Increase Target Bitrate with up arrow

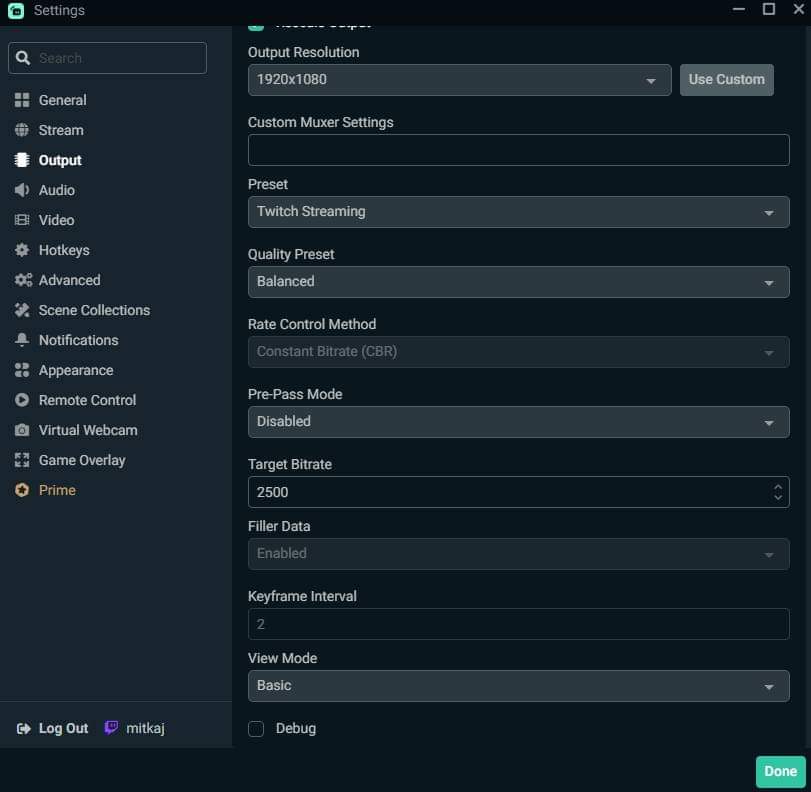tap(778, 486)
